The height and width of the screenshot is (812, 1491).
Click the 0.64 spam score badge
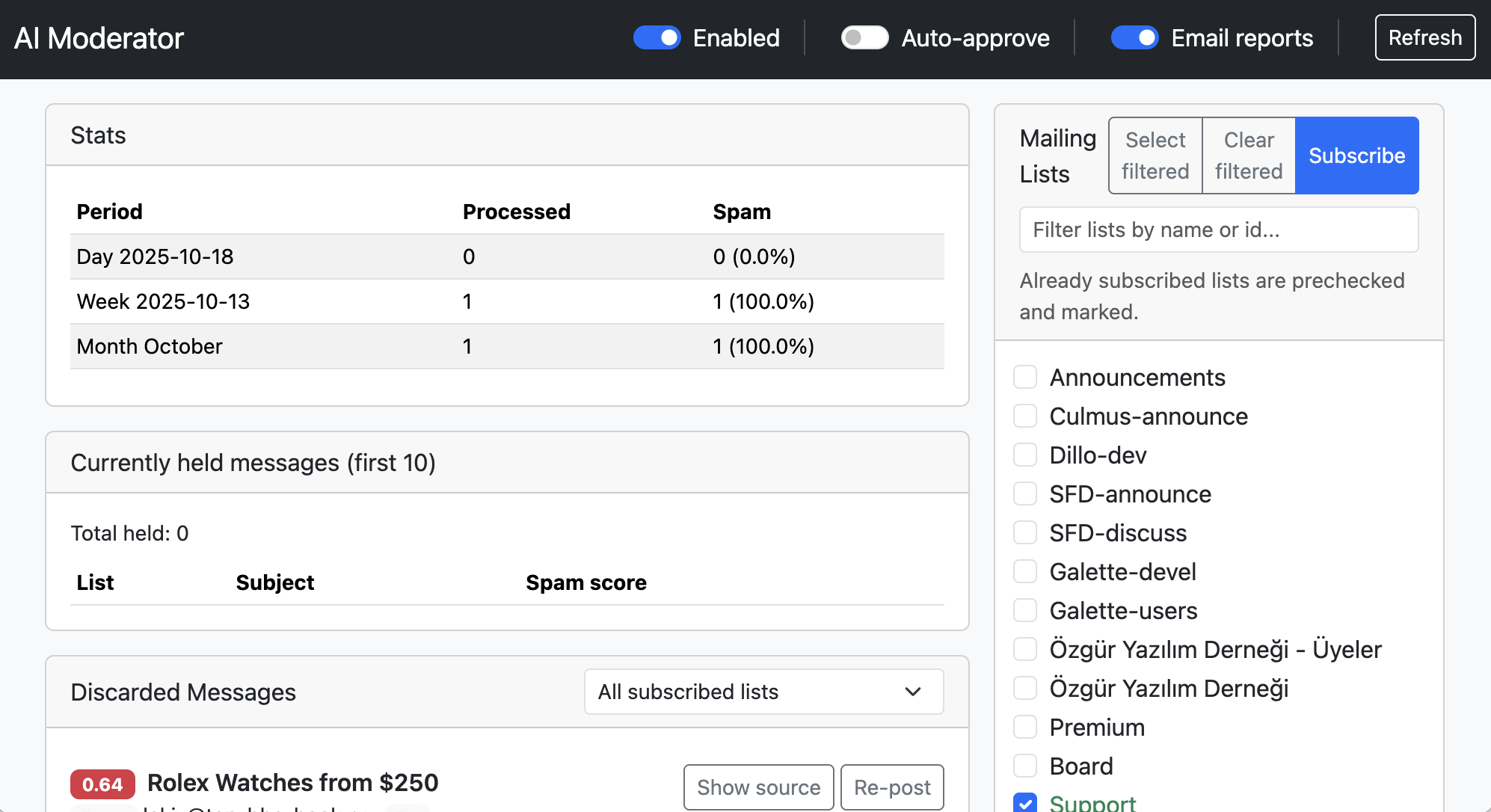(x=102, y=784)
